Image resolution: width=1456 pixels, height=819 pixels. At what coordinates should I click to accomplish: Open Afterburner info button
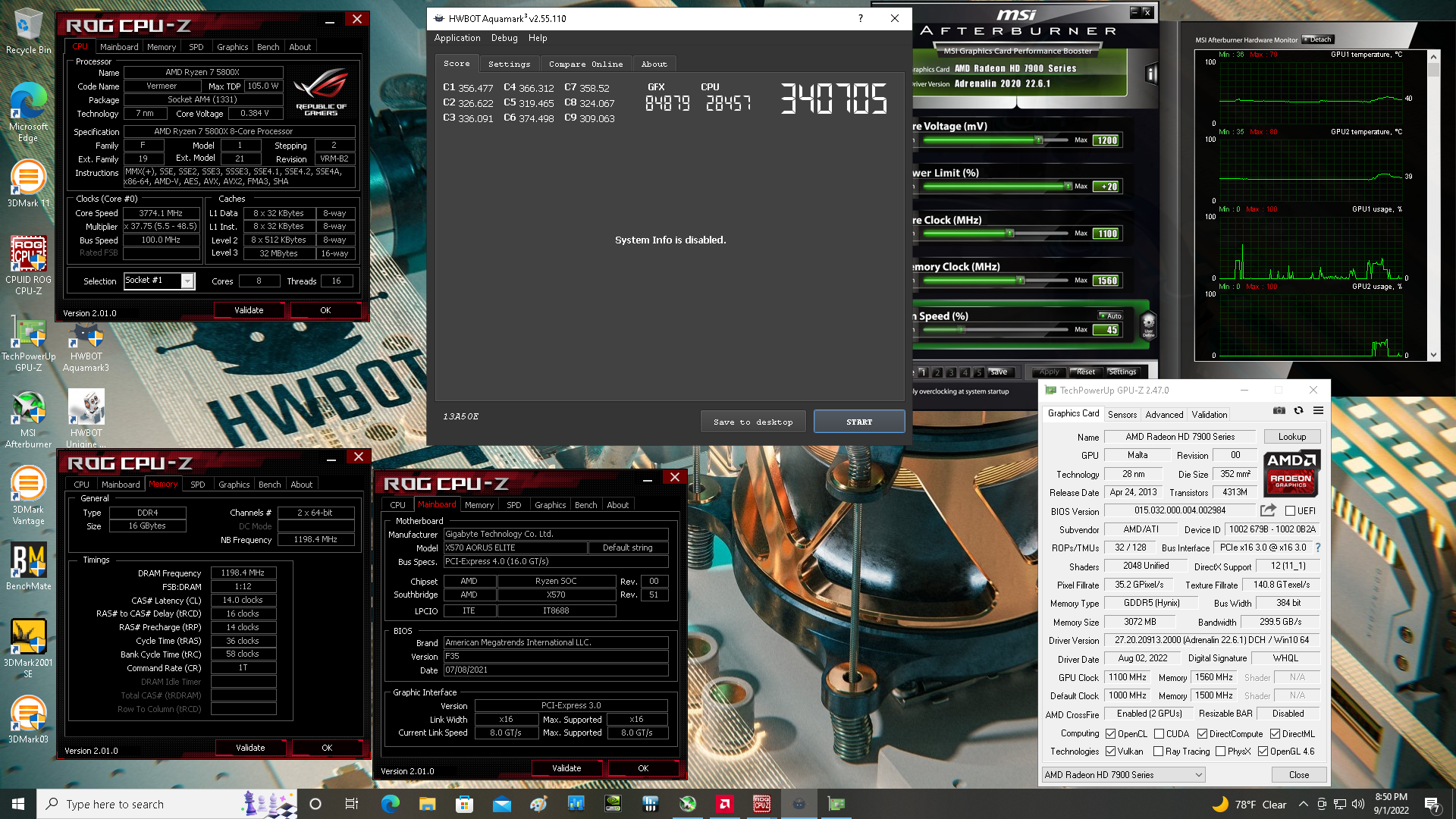pyautogui.click(x=1151, y=74)
